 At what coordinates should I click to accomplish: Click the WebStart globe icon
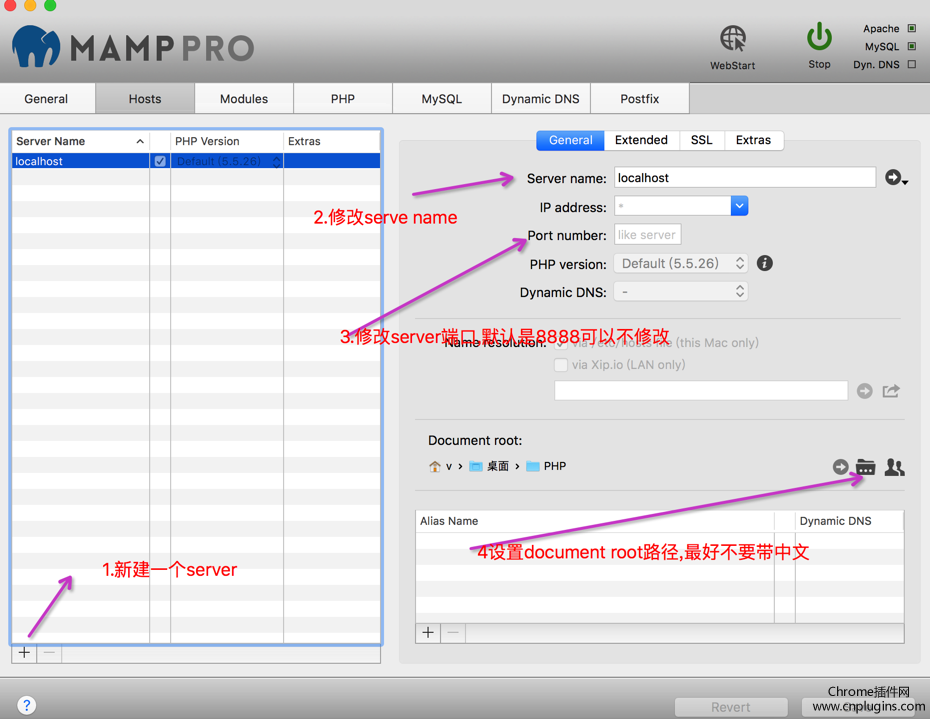[732, 39]
